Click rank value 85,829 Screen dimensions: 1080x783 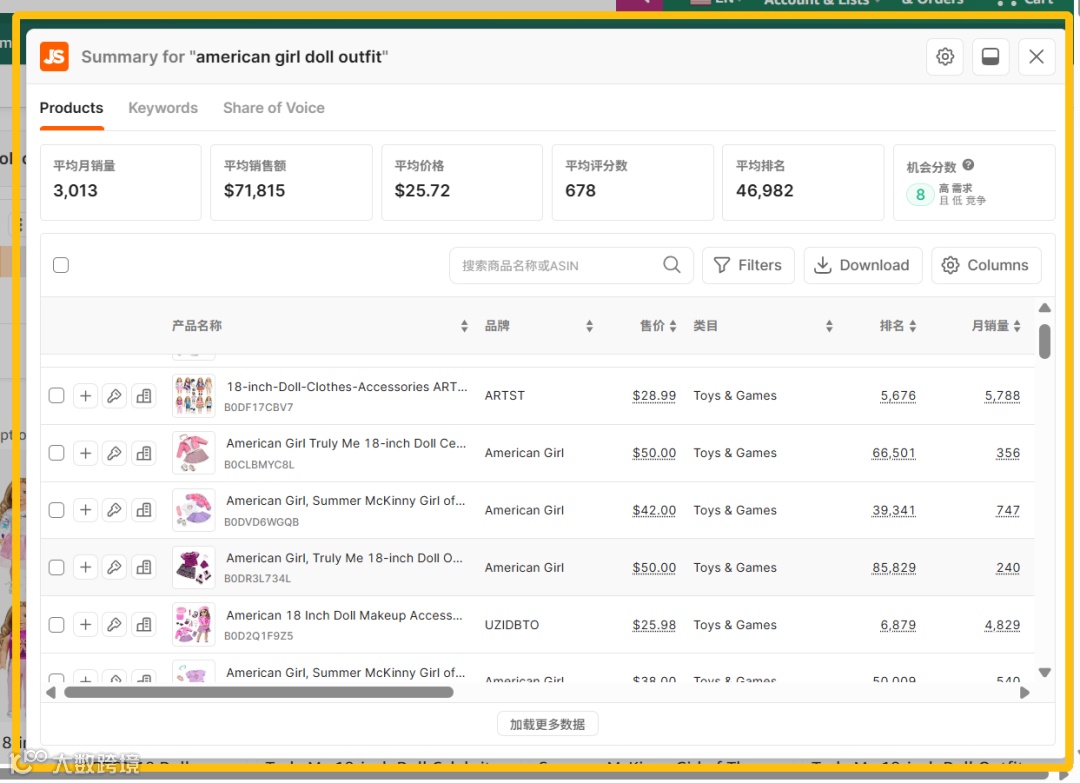coord(893,568)
